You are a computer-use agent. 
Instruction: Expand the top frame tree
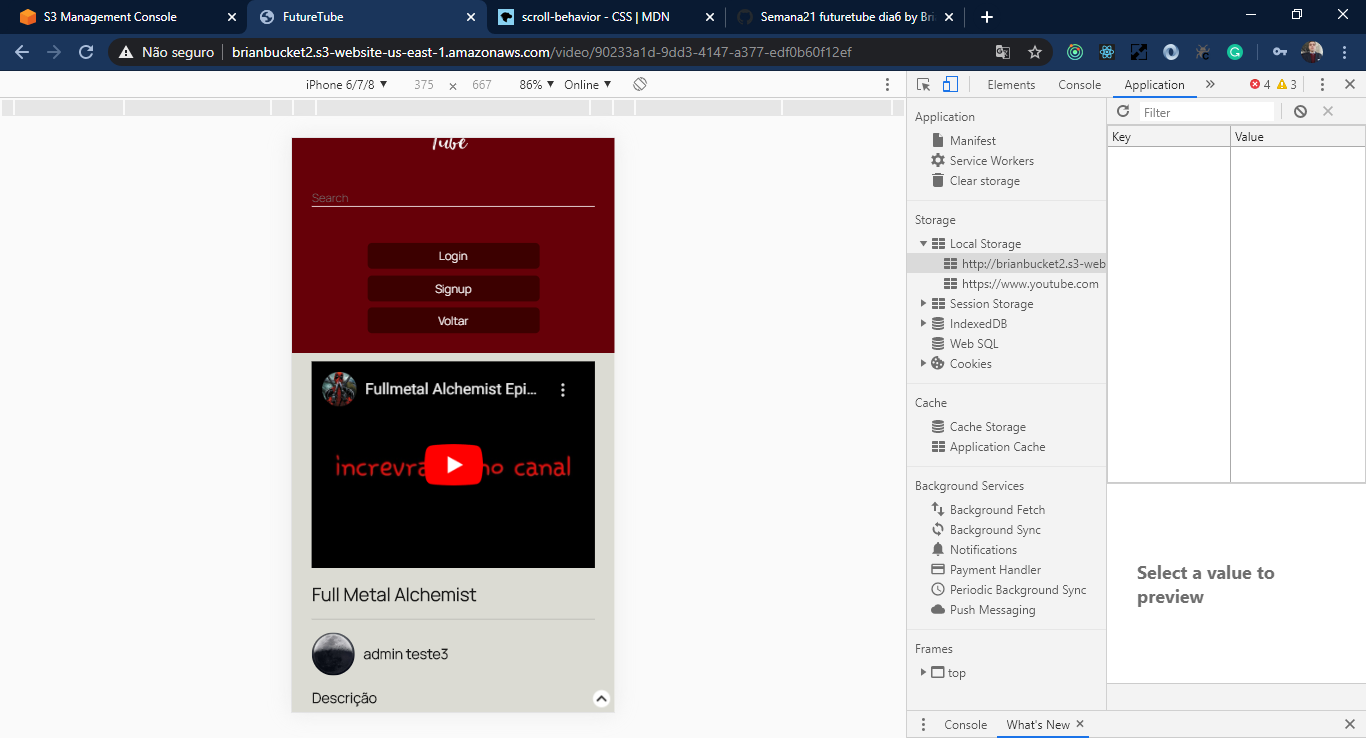click(924, 673)
